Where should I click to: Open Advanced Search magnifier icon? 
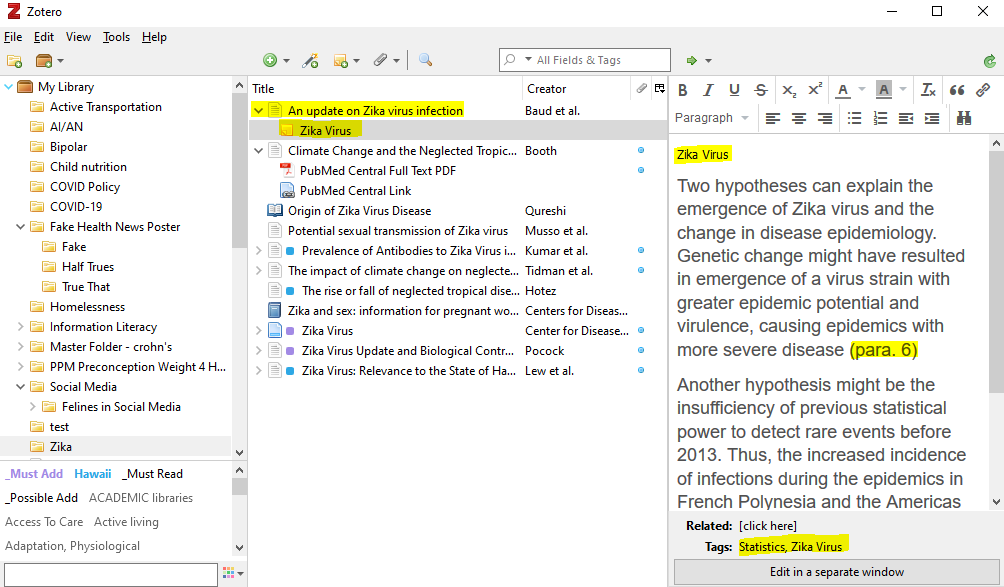tap(425, 60)
